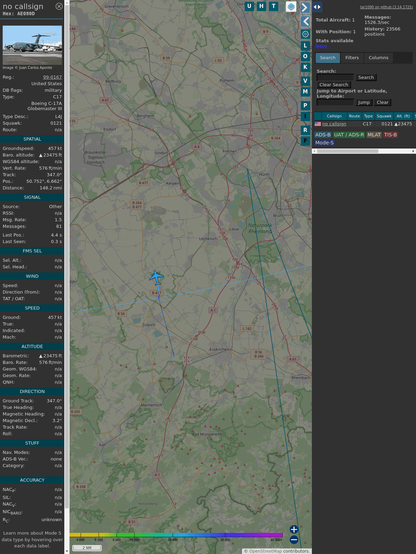
Task: Toggle the R map button
Action: click(x=305, y=130)
